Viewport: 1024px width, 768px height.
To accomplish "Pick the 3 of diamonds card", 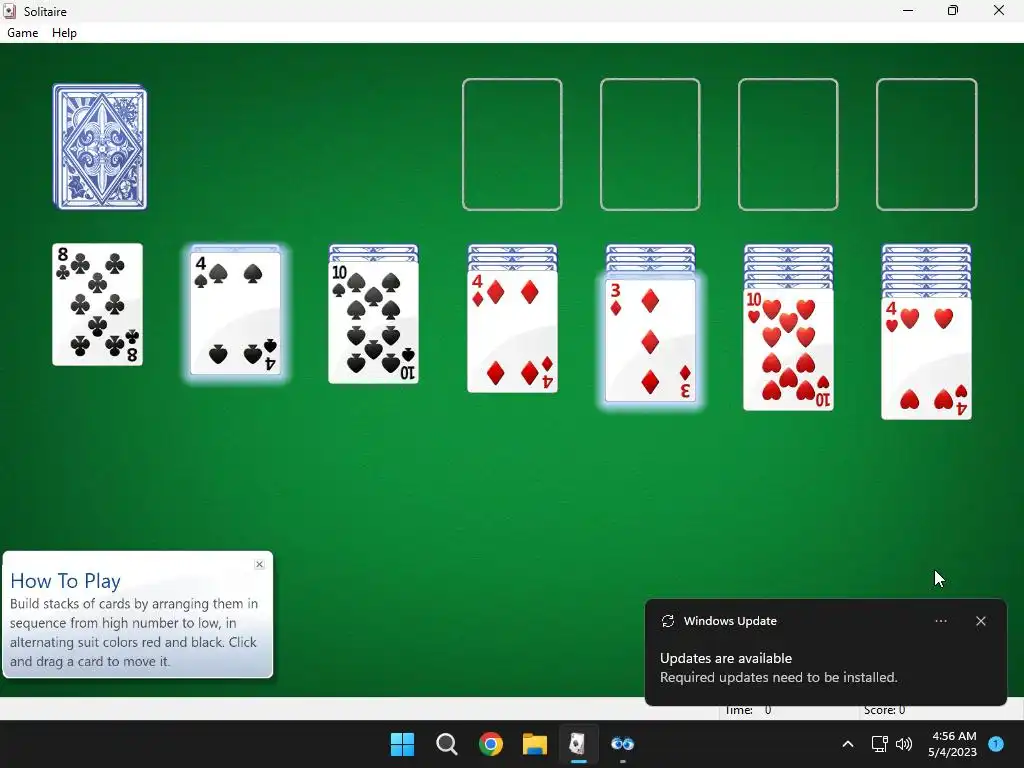I will (x=650, y=340).
